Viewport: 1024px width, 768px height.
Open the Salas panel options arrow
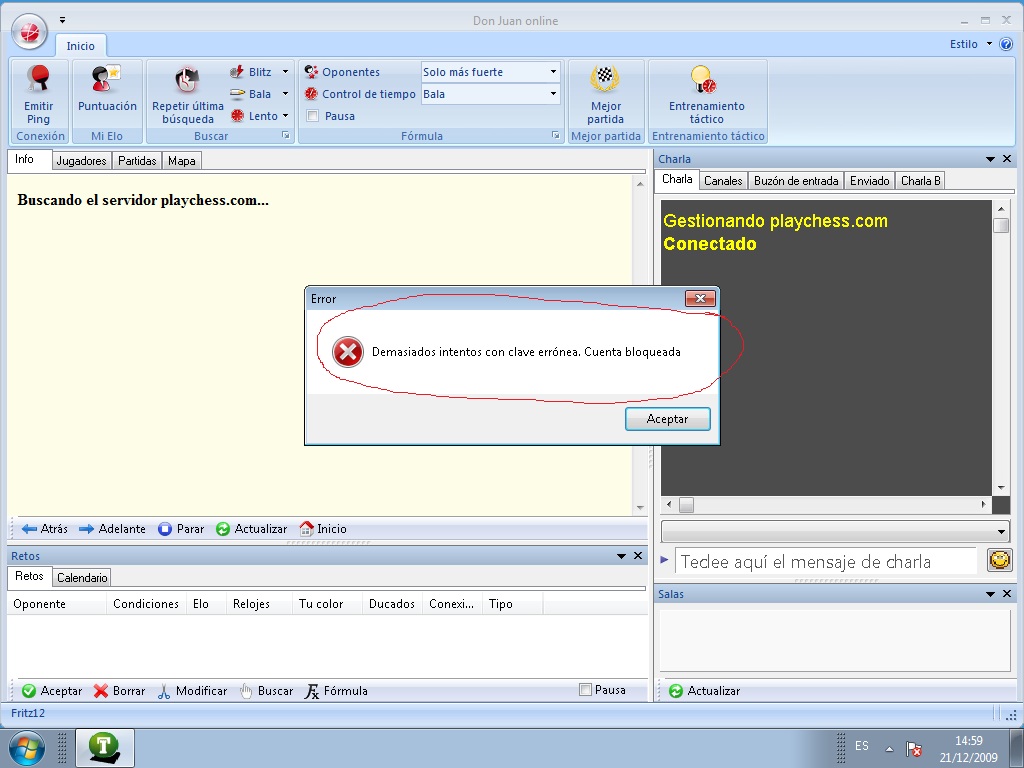990,594
